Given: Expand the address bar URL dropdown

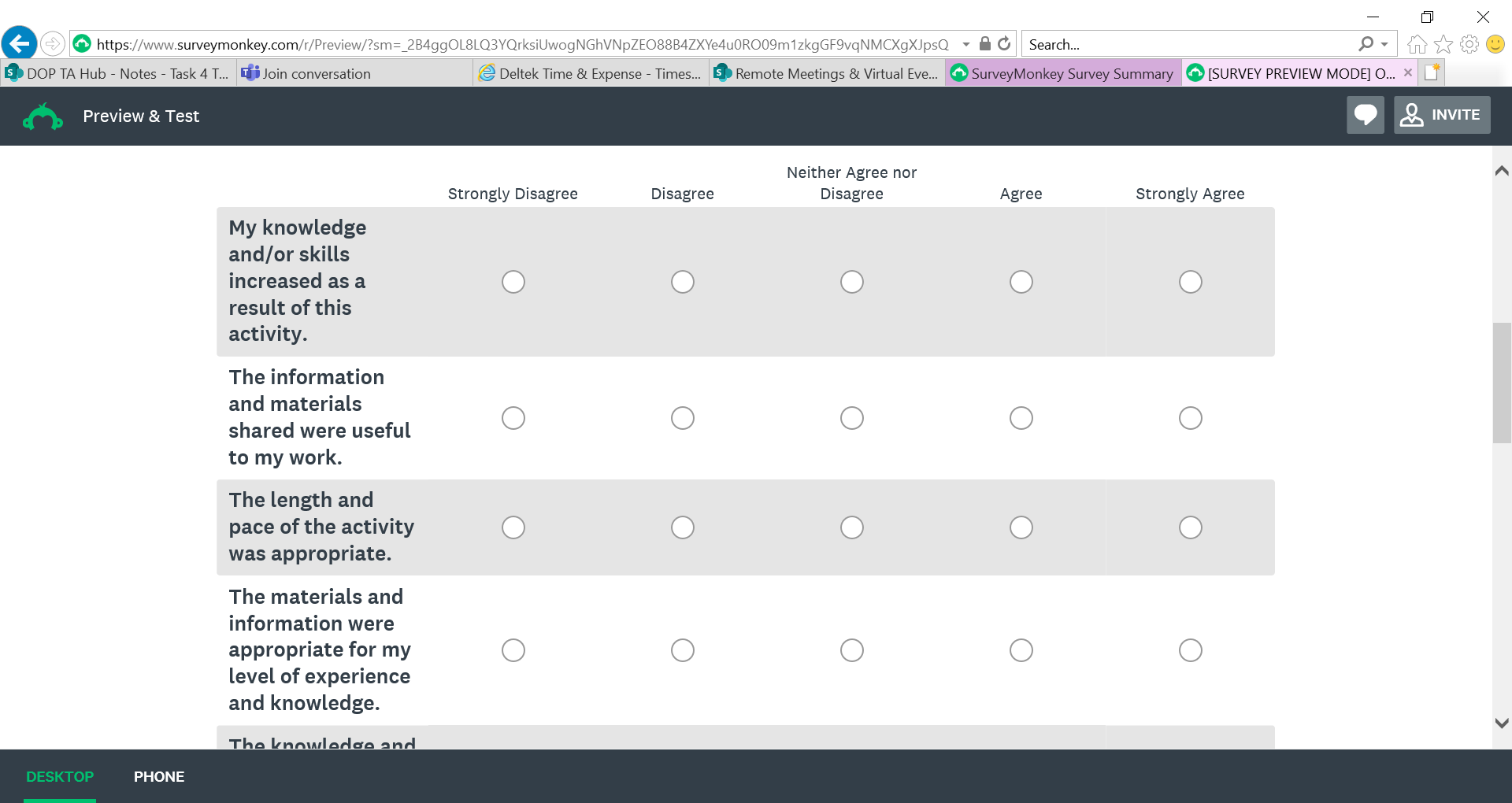Looking at the screenshot, I should pos(966,45).
